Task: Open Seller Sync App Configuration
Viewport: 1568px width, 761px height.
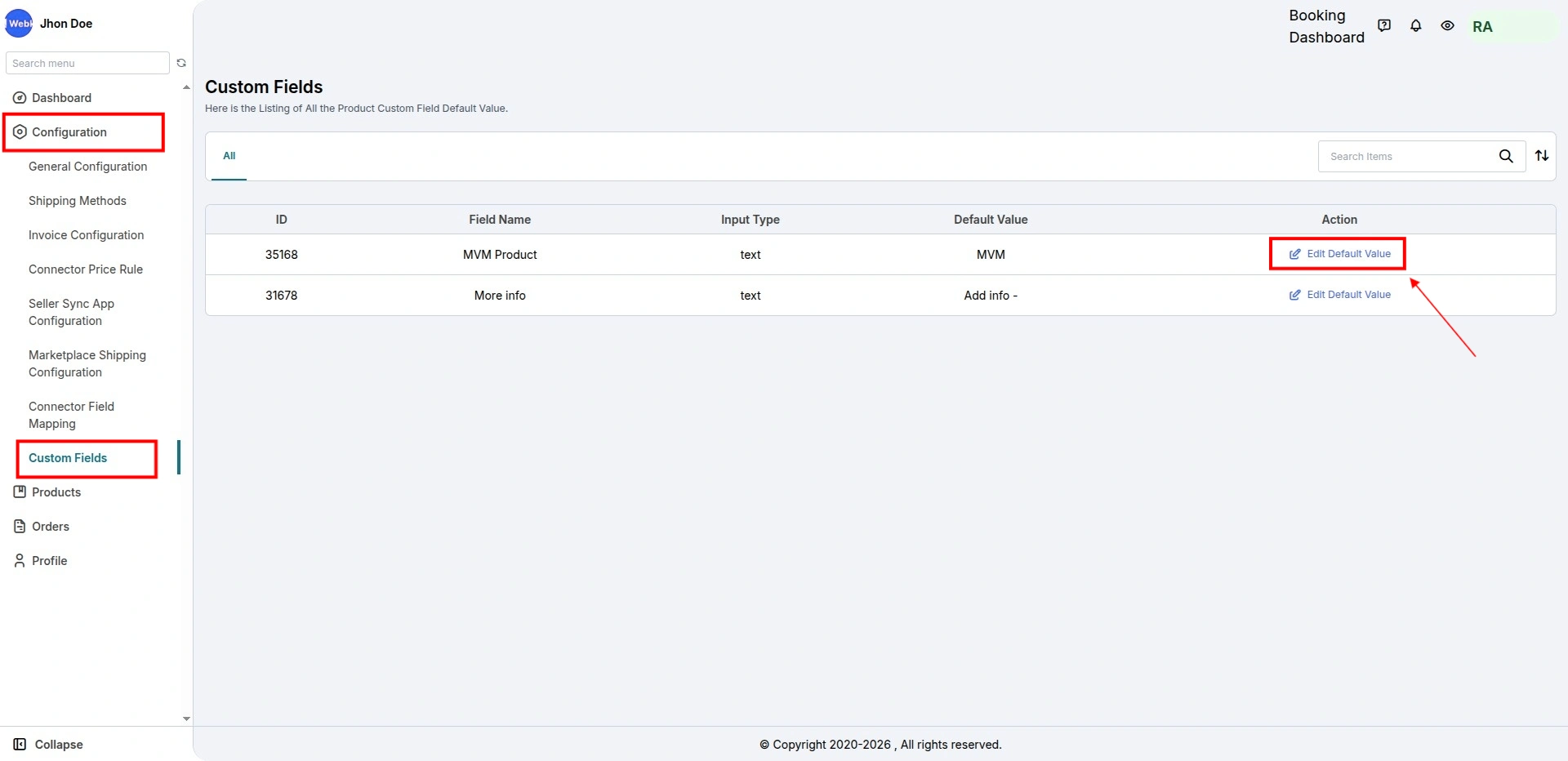Action: tap(72, 312)
